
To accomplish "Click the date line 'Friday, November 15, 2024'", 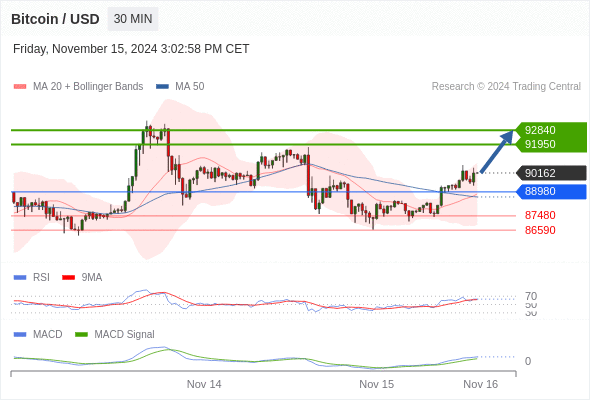I will pyautogui.click(x=131, y=49).
